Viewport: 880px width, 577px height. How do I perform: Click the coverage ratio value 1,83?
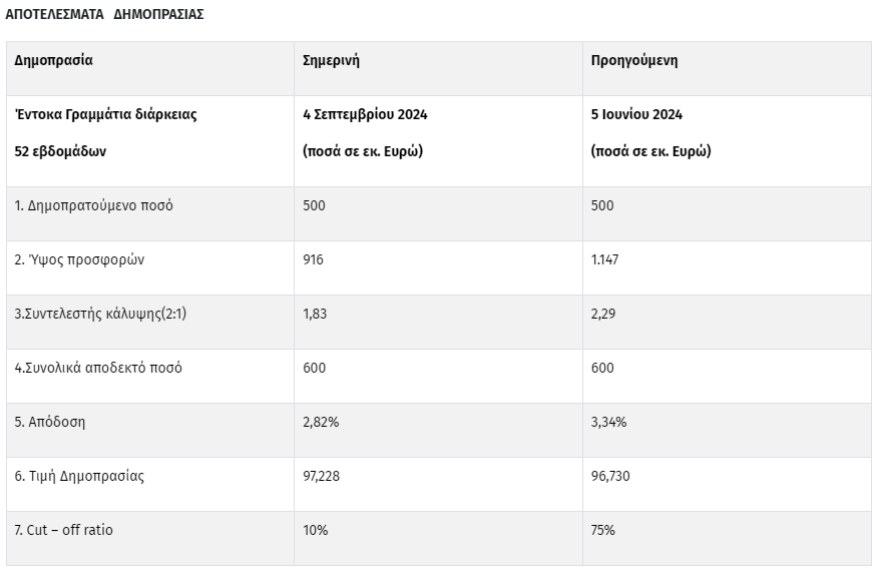(314, 313)
